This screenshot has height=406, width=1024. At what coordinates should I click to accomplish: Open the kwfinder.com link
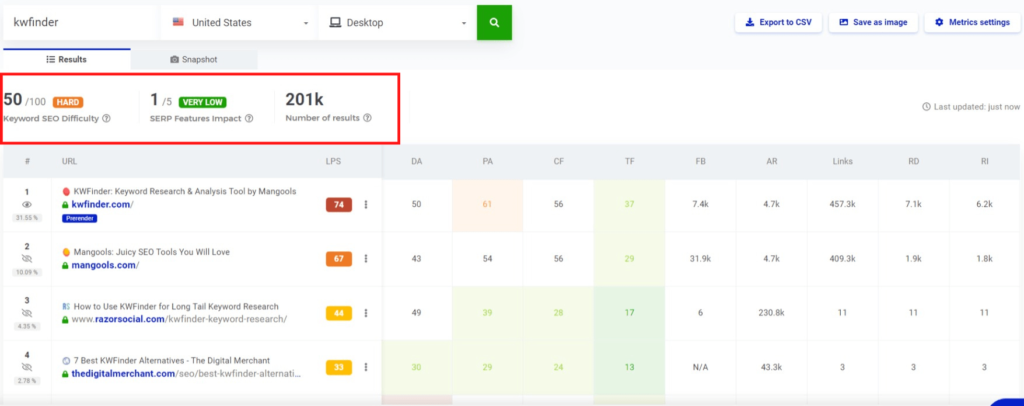point(103,204)
